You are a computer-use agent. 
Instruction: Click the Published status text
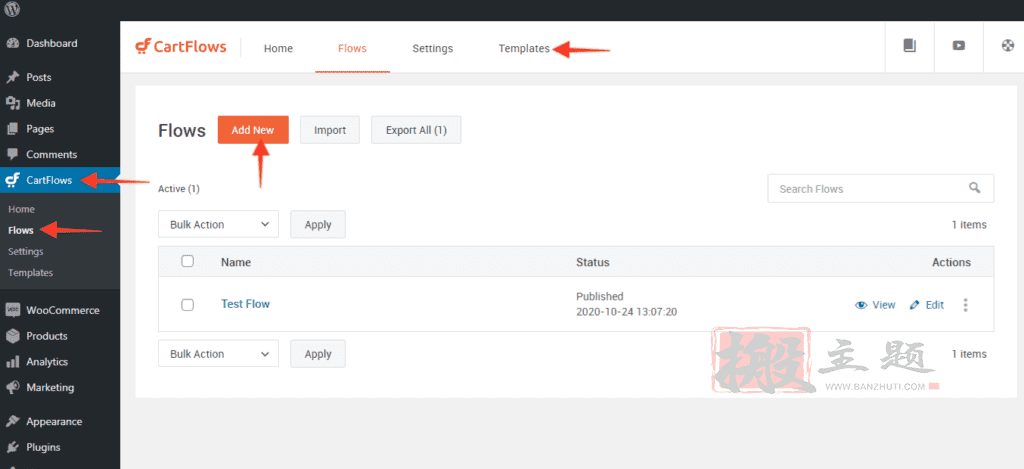tap(600, 297)
